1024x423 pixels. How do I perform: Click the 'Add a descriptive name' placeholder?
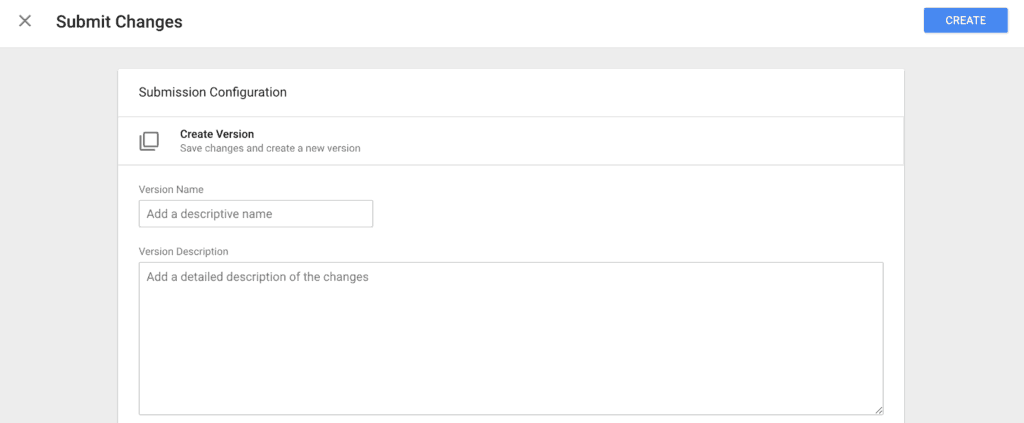(x=209, y=213)
